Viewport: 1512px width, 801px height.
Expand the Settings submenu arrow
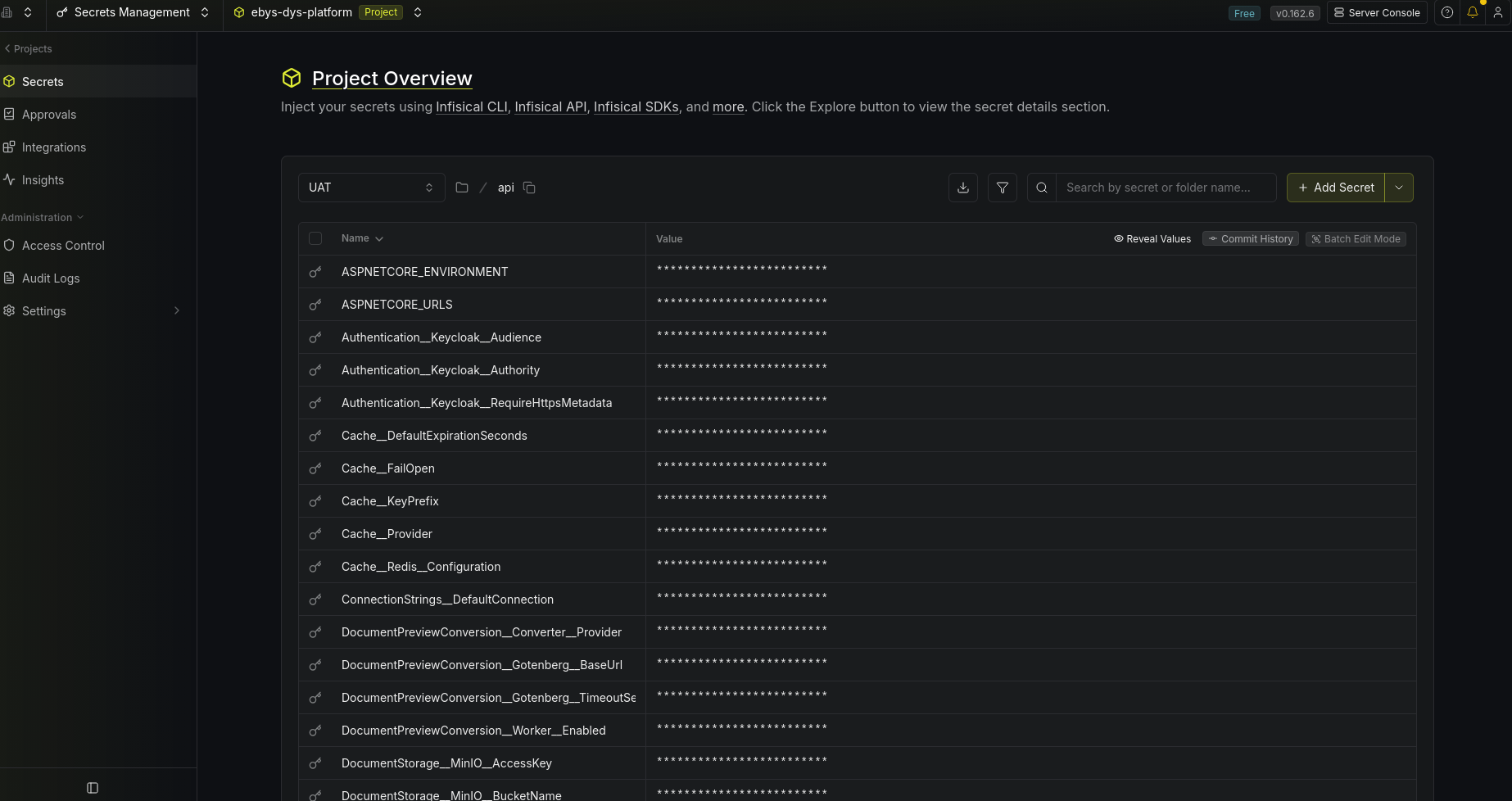point(177,310)
